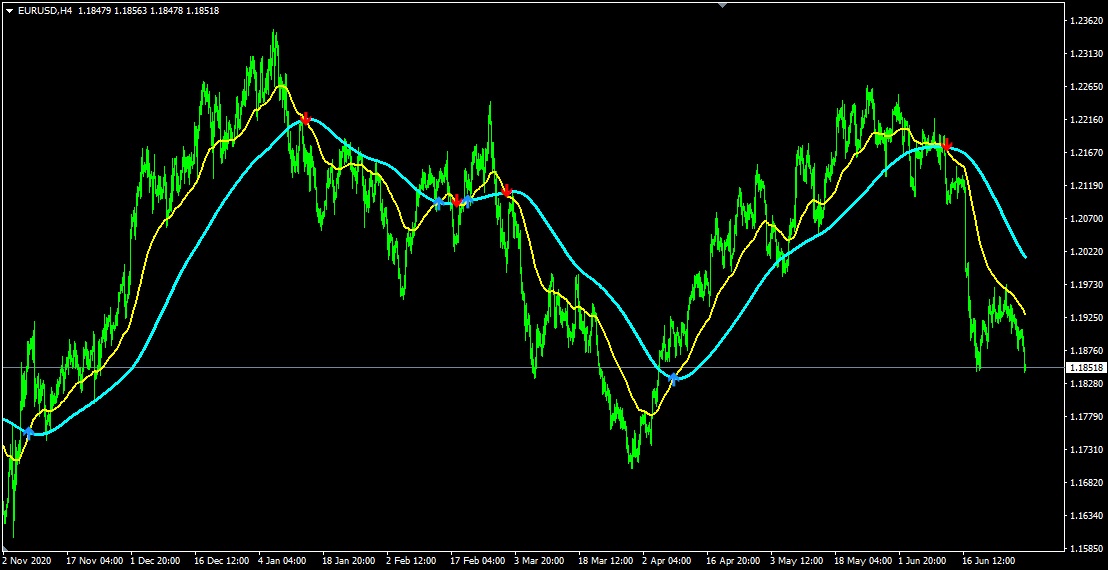Viewport: 1108px width, 570px height.
Task: Select the red sell arrow after January peak
Action: click(x=305, y=119)
